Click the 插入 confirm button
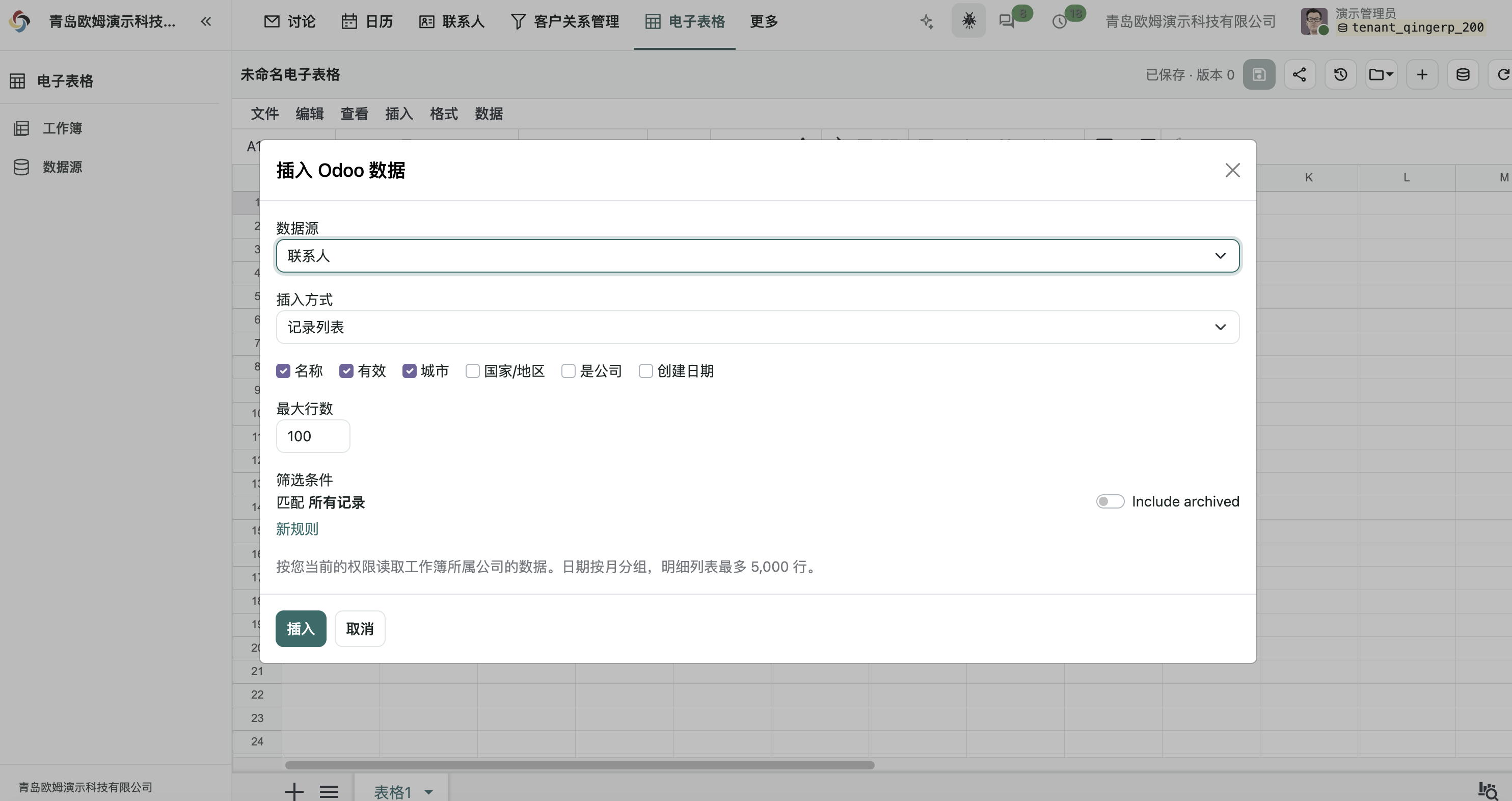 coord(301,629)
